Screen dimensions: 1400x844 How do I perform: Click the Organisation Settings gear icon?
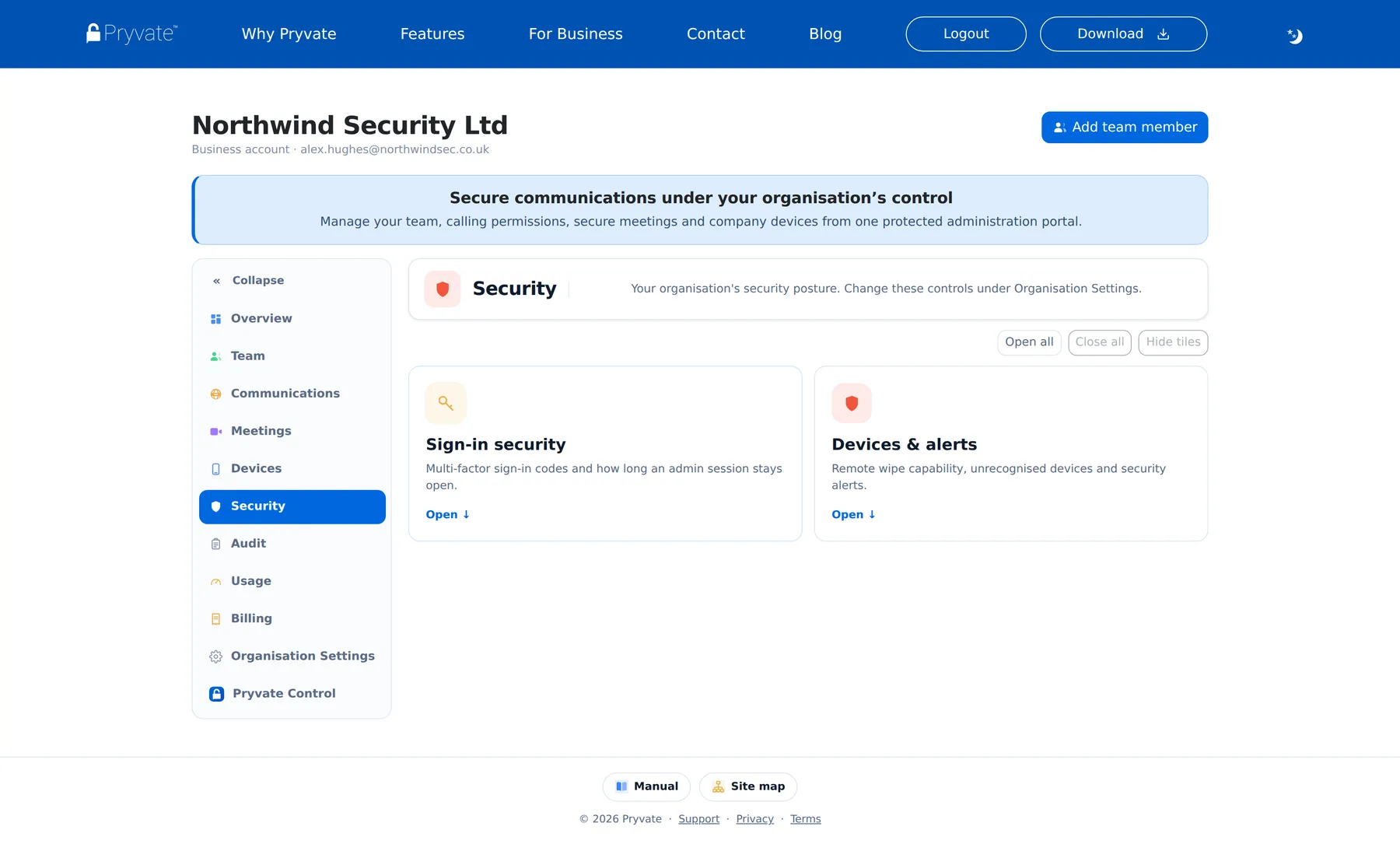coord(215,657)
